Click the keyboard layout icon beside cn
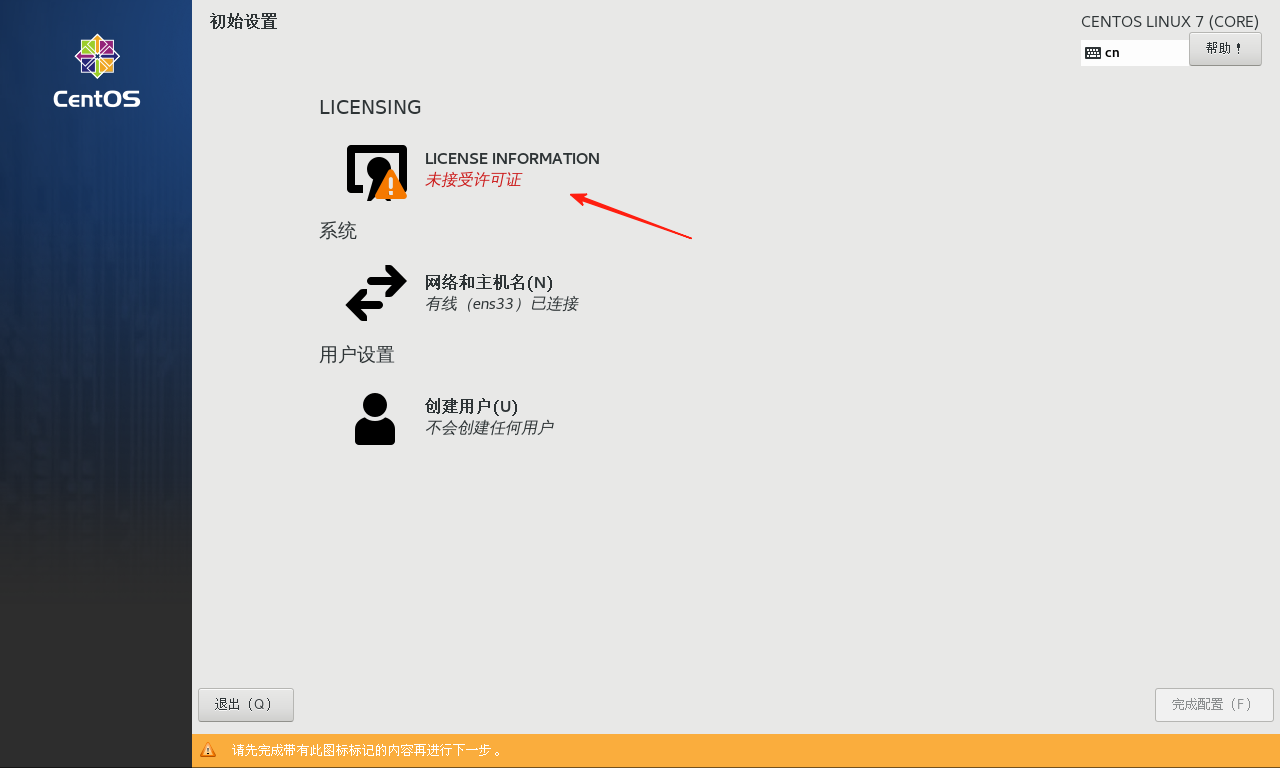1280x768 pixels. pos(1093,53)
